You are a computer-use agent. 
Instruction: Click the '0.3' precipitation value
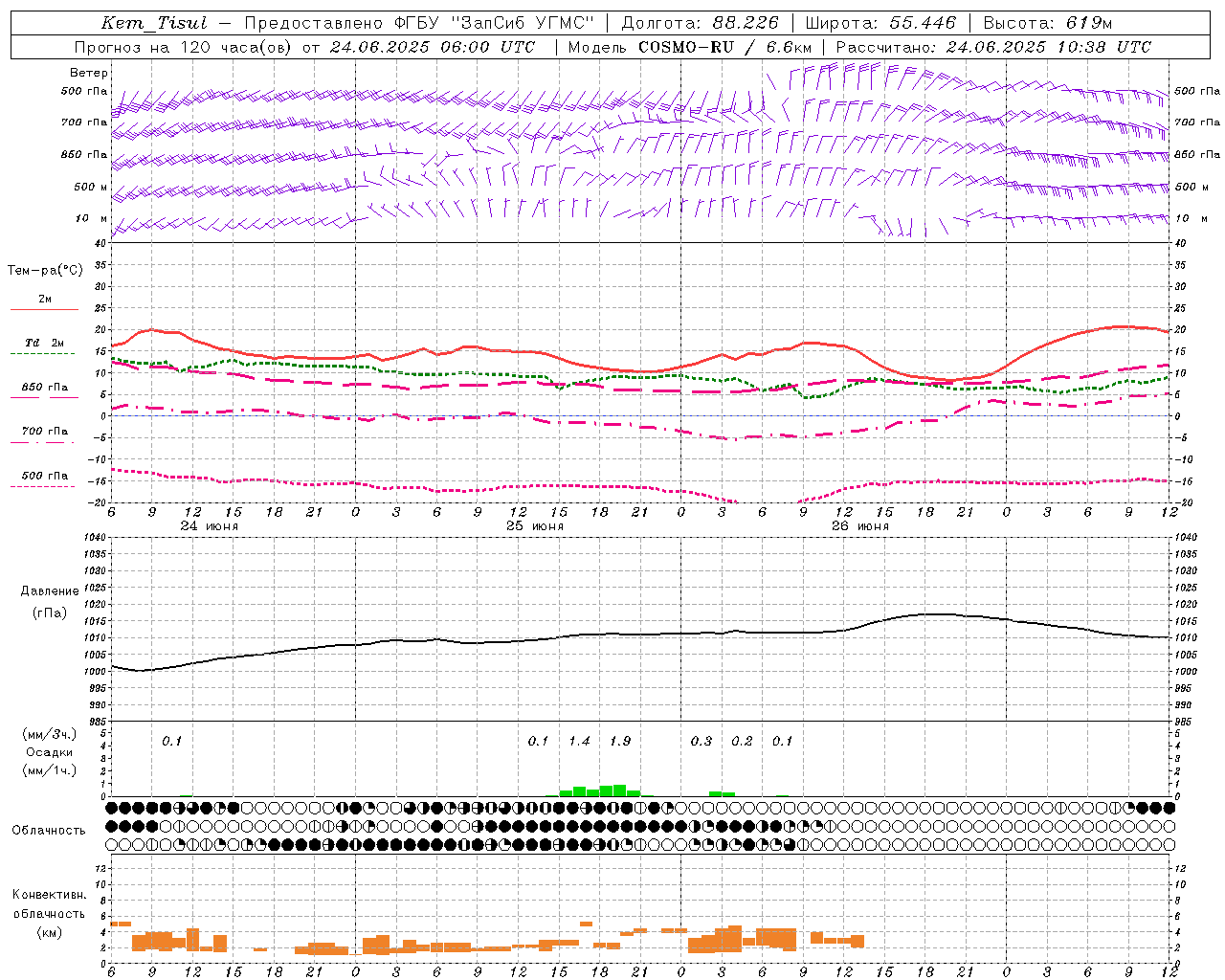702,742
